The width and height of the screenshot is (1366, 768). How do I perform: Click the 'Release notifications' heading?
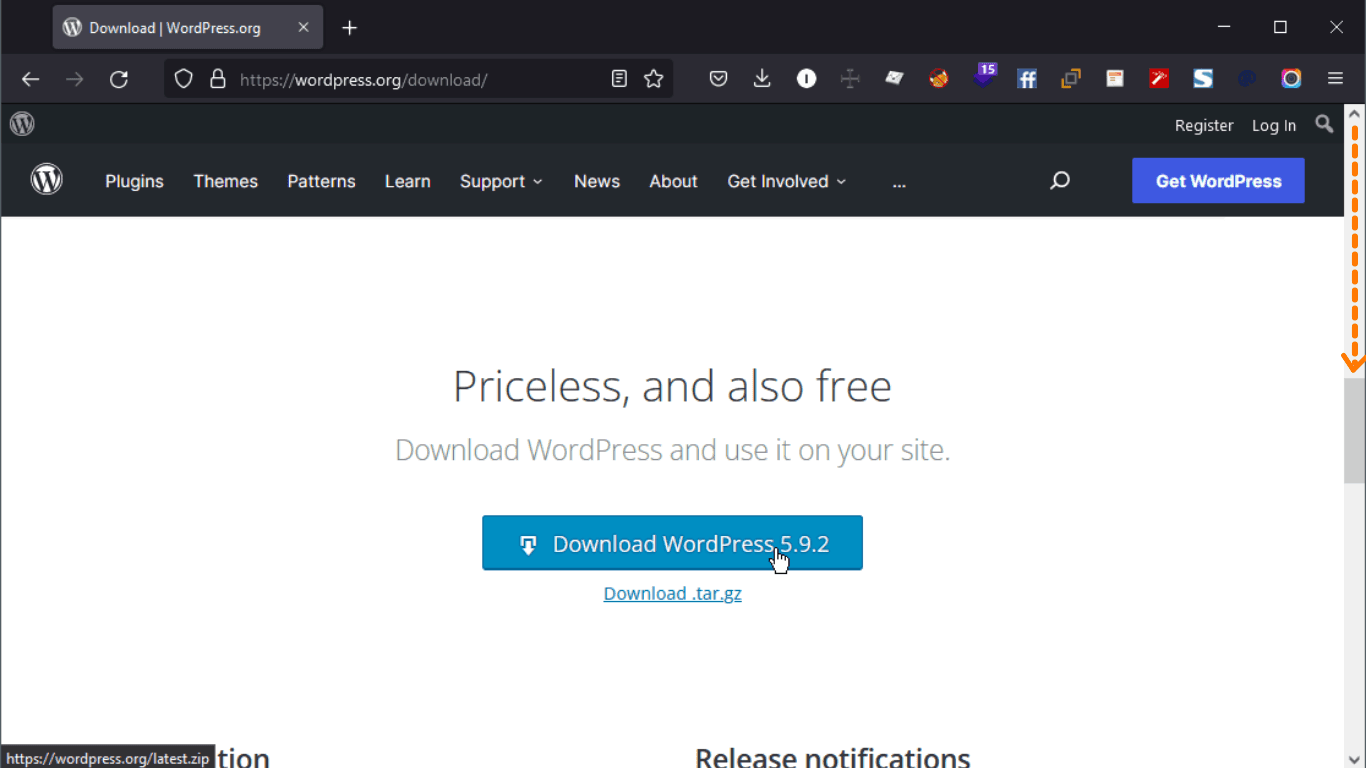click(833, 757)
